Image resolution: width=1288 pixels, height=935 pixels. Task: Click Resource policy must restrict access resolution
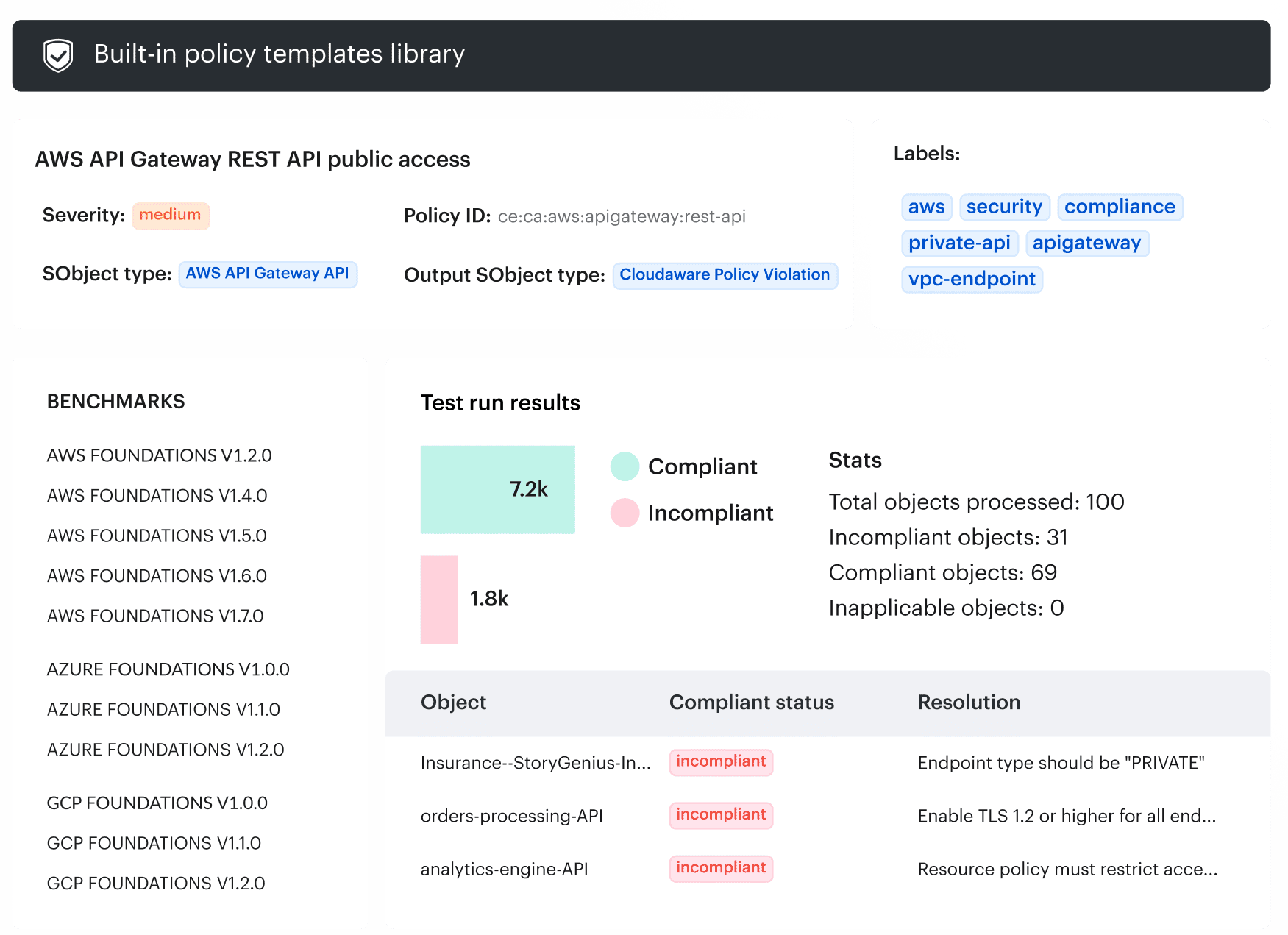coord(1068,869)
